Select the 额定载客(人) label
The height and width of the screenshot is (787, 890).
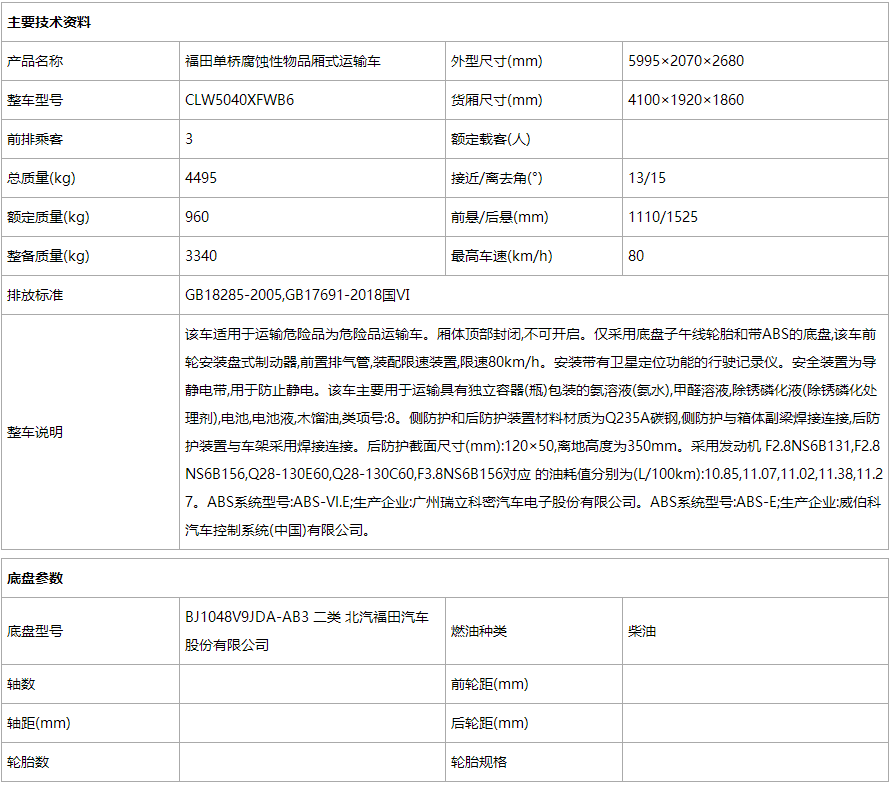tap(490, 139)
